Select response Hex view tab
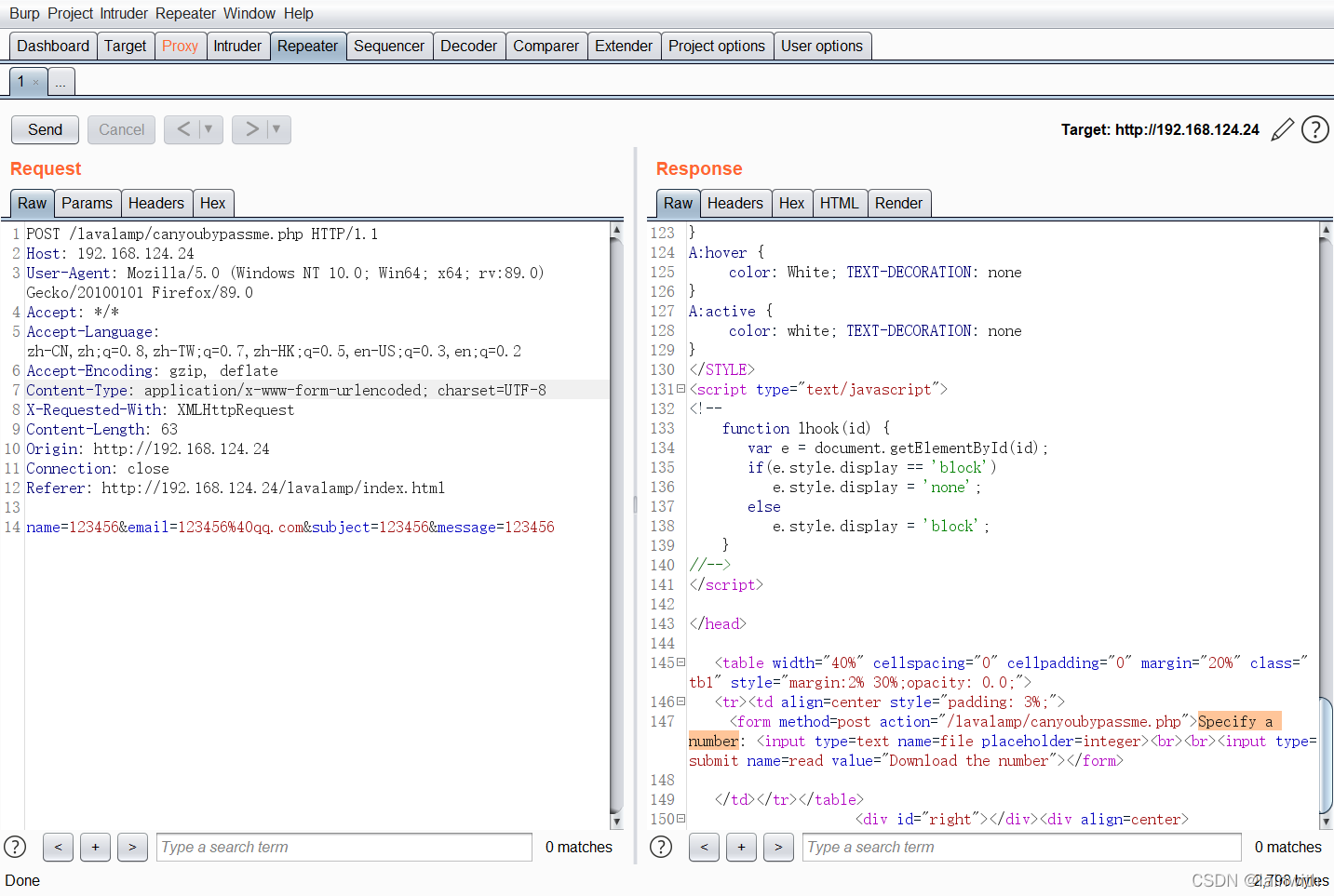This screenshot has height=896, width=1334. pyautogui.click(x=792, y=203)
